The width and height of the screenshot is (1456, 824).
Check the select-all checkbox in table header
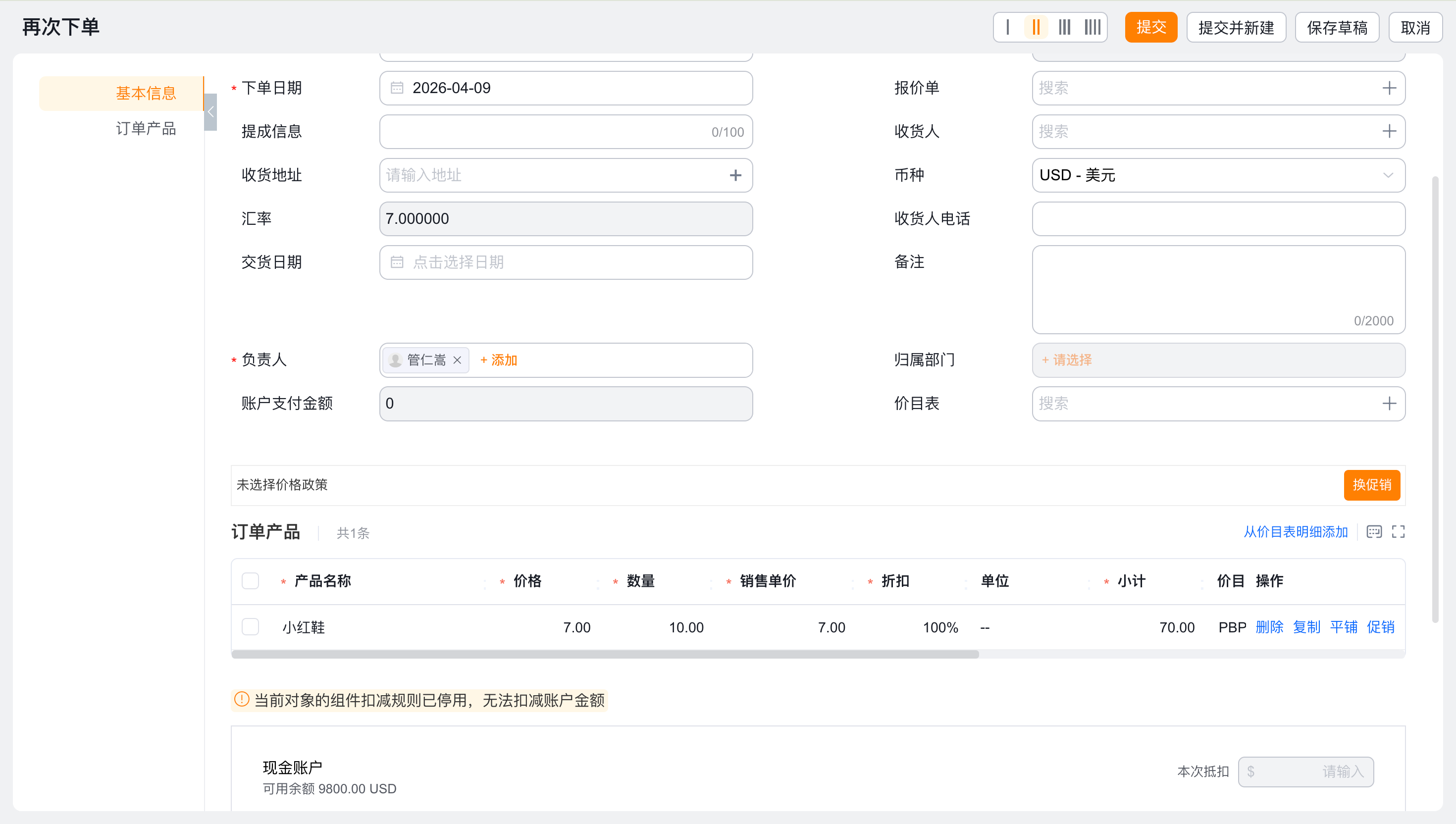coord(250,581)
